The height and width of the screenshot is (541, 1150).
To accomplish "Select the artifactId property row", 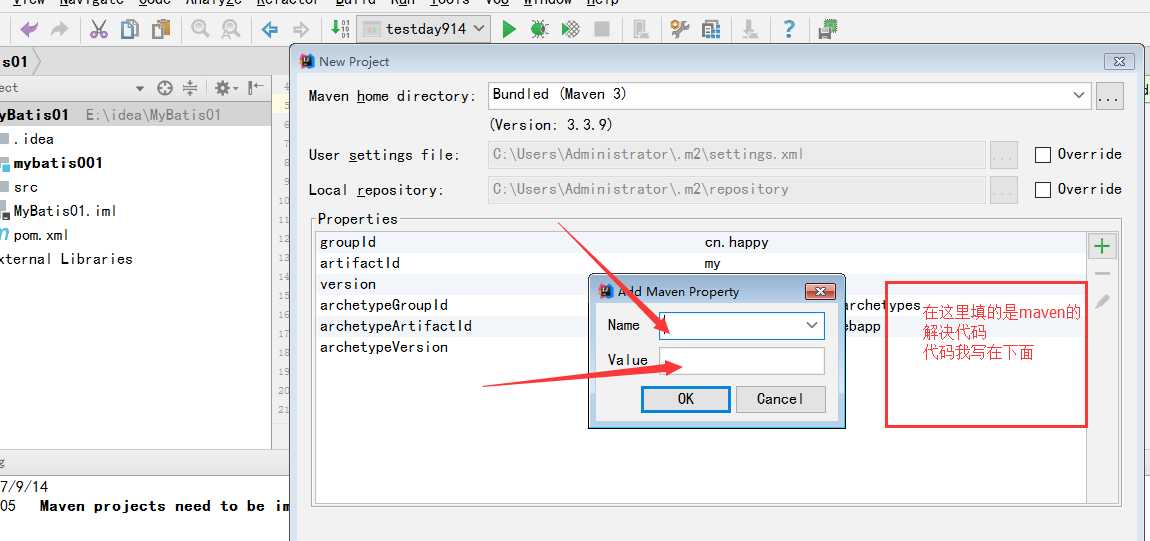I will pos(700,262).
